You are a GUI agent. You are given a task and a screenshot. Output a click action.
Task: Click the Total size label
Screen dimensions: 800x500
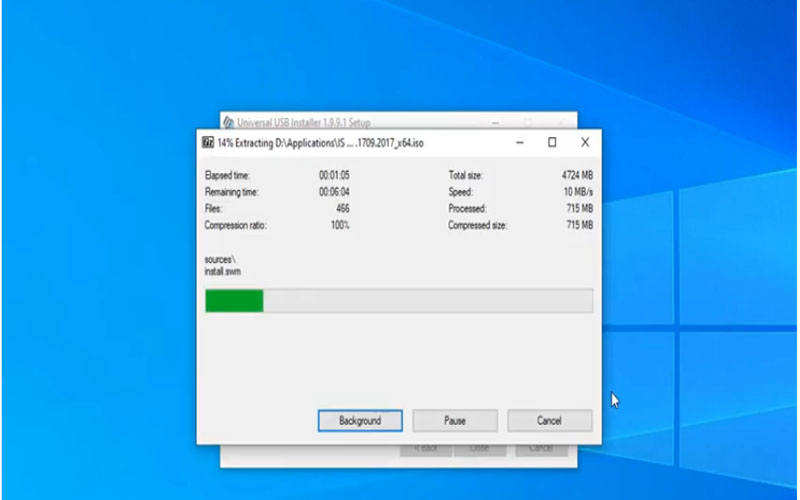(x=465, y=175)
